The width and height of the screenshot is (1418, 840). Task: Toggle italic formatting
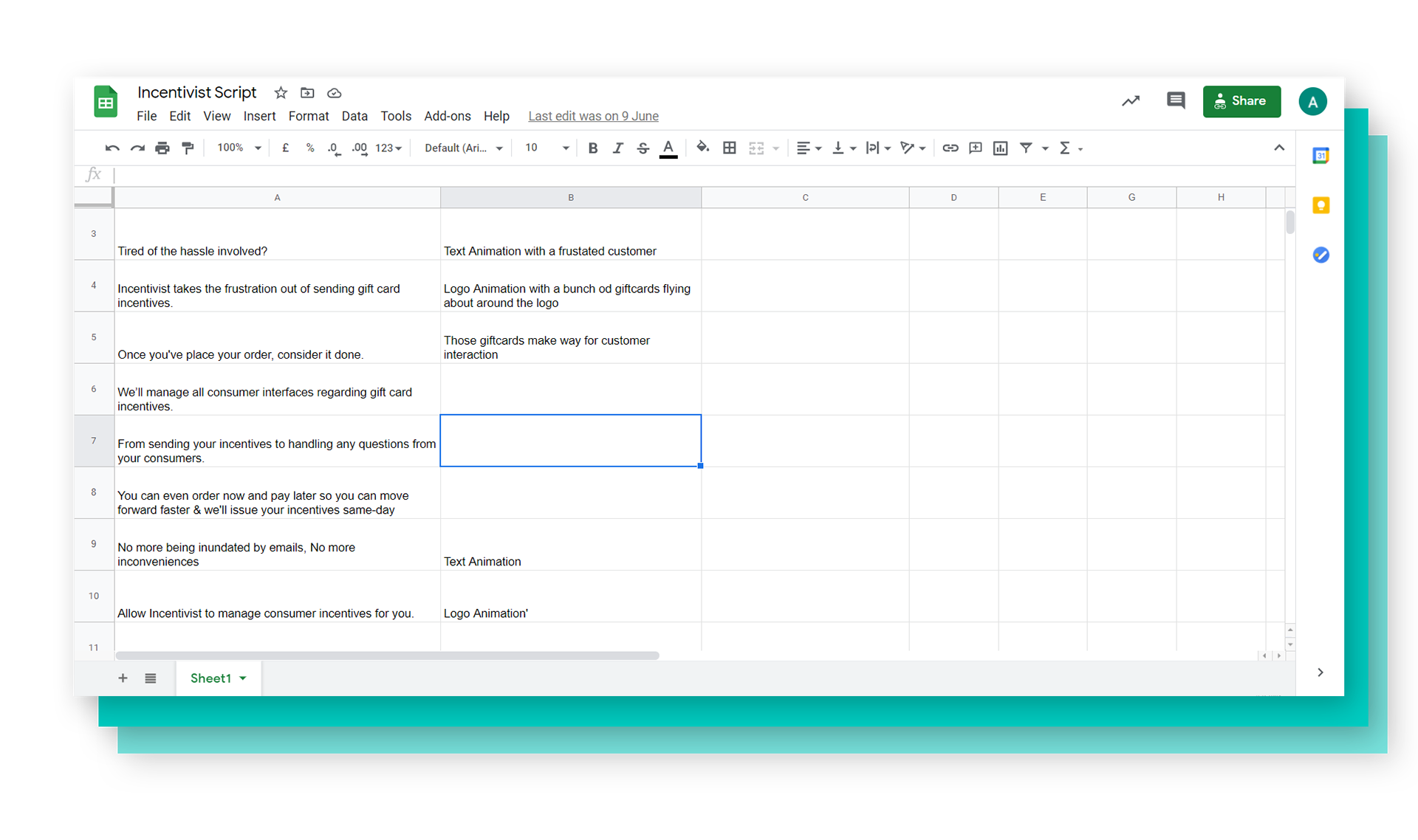click(617, 148)
